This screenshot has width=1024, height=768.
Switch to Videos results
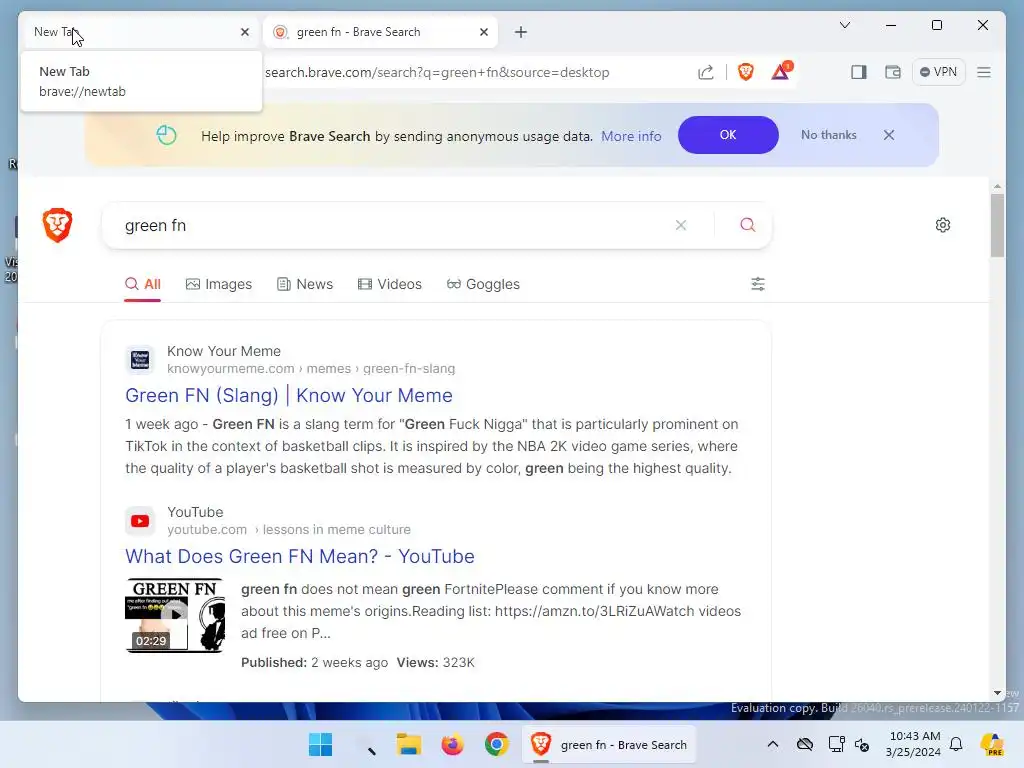(390, 284)
